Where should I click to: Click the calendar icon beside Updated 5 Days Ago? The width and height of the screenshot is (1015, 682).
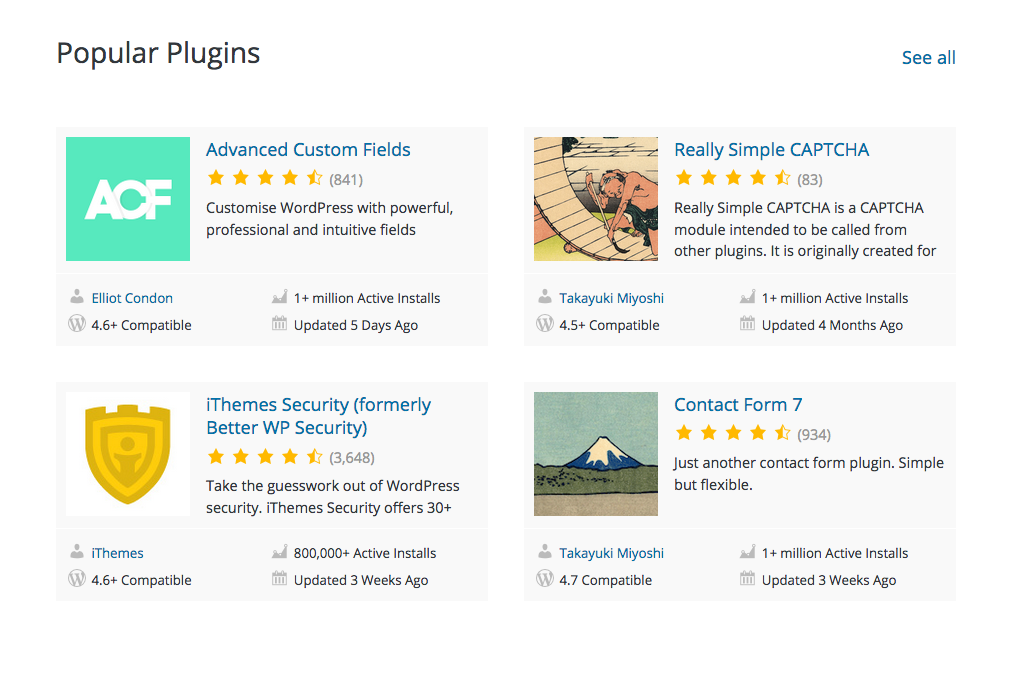point(280,324)
